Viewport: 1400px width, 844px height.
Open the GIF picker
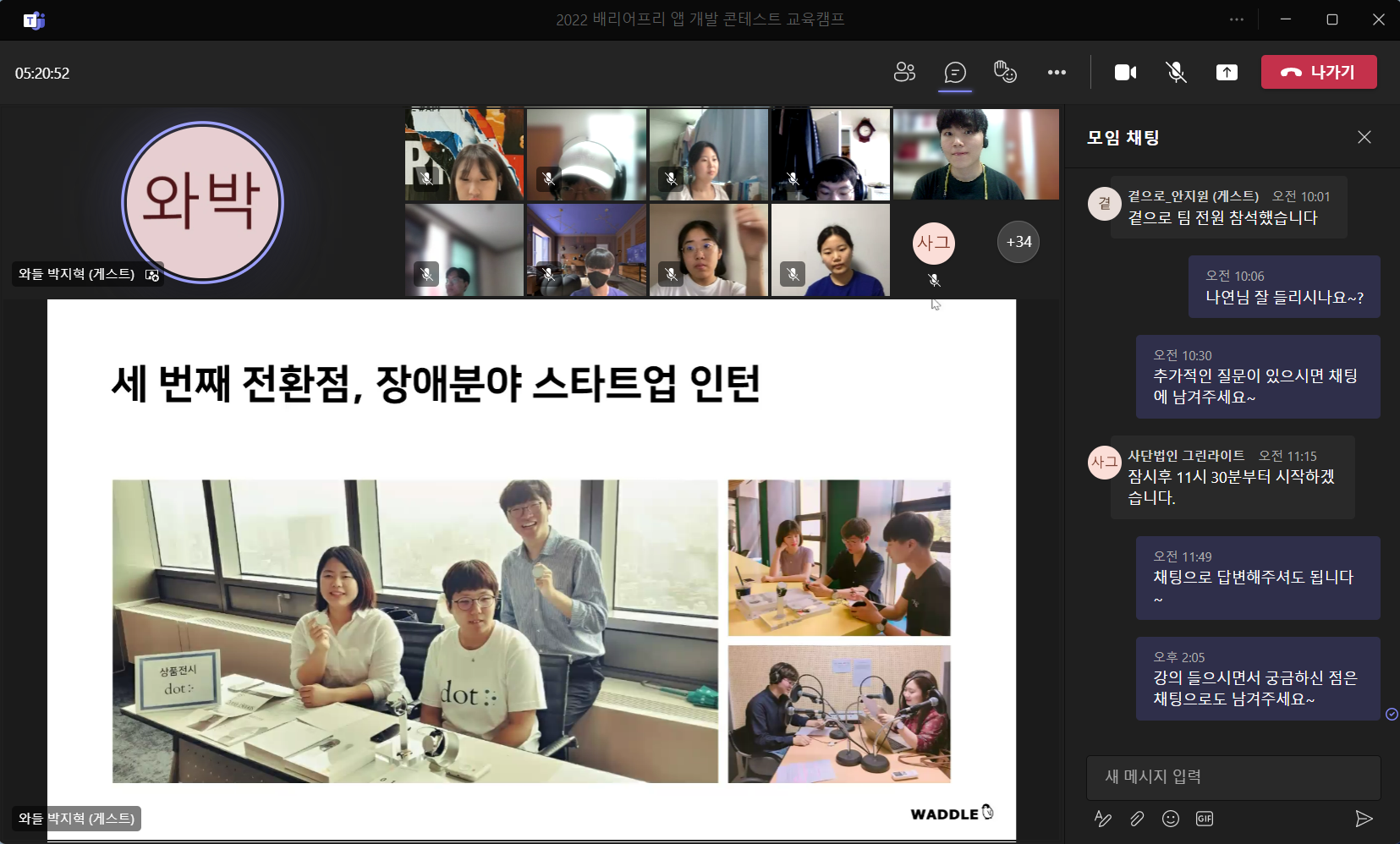1205,819
